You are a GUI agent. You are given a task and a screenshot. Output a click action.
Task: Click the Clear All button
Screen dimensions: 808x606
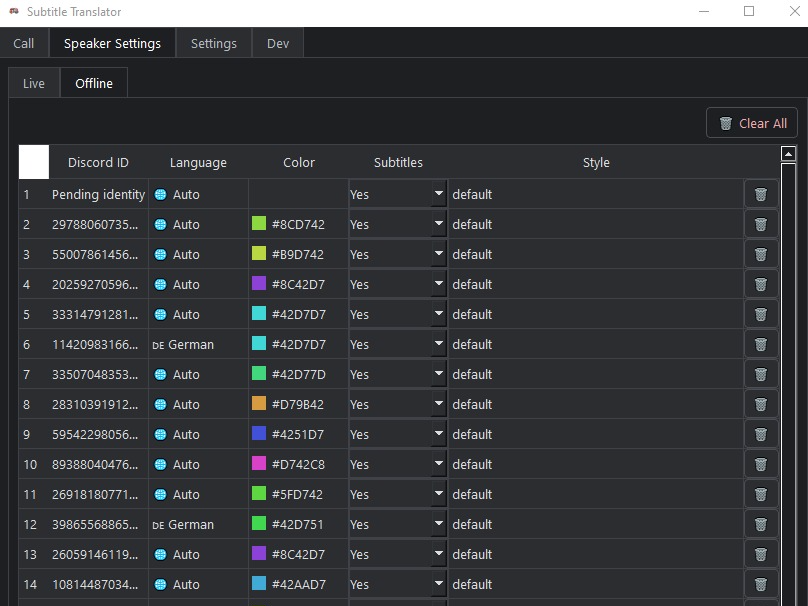pyautogui.click(x=752, y=123)
